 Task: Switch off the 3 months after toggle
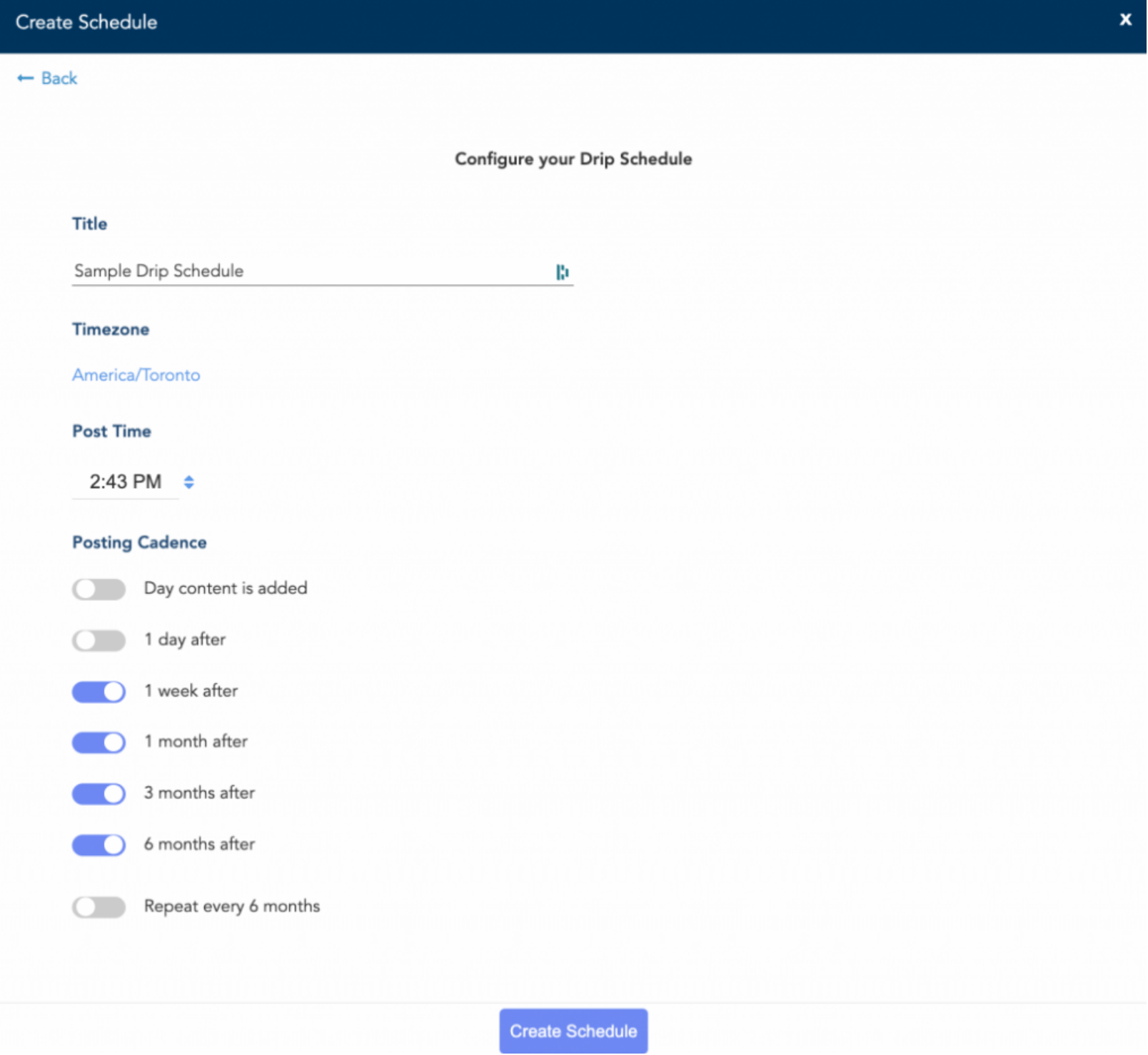coord(99,794)
